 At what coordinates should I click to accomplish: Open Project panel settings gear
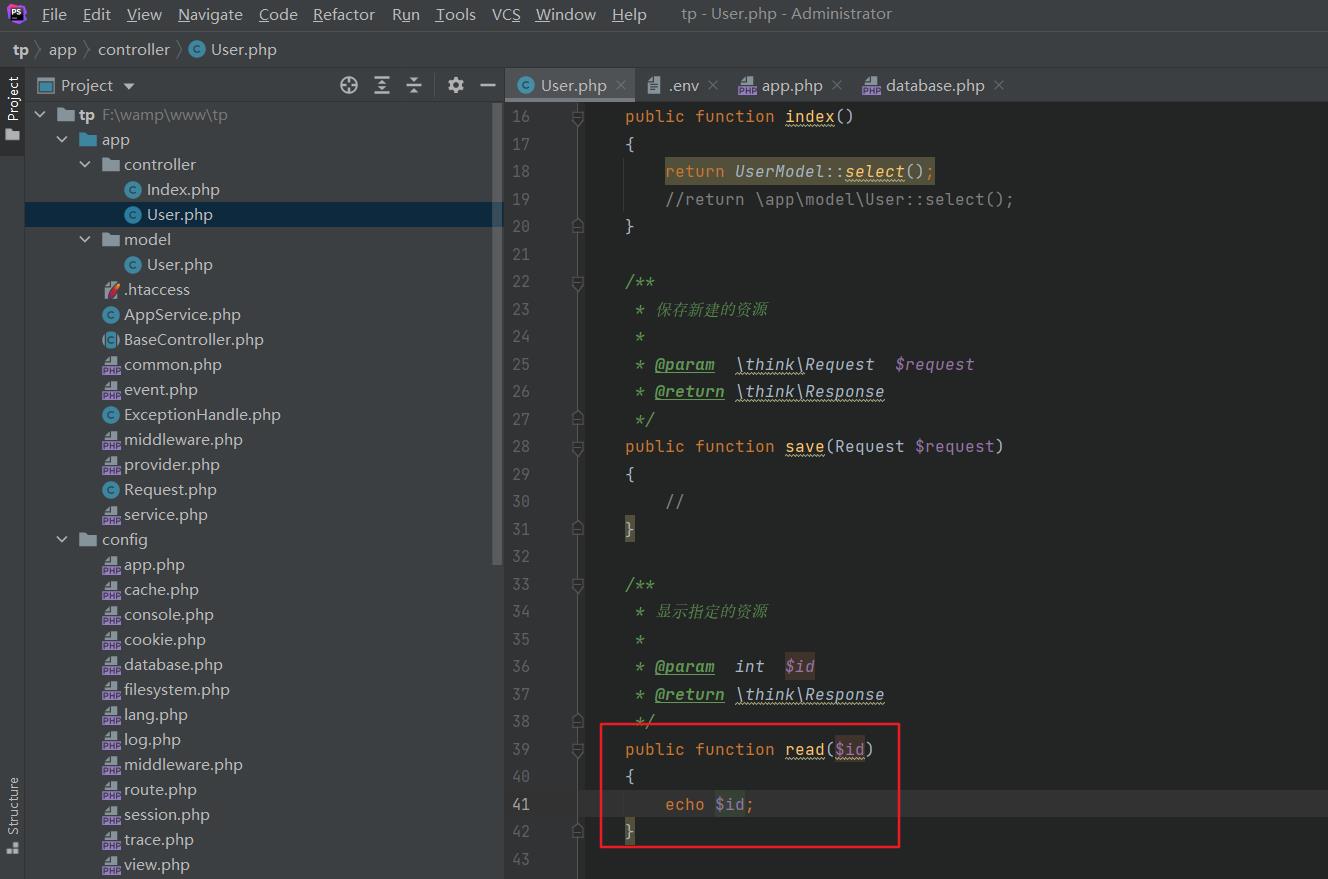click(x=456, y=85)
